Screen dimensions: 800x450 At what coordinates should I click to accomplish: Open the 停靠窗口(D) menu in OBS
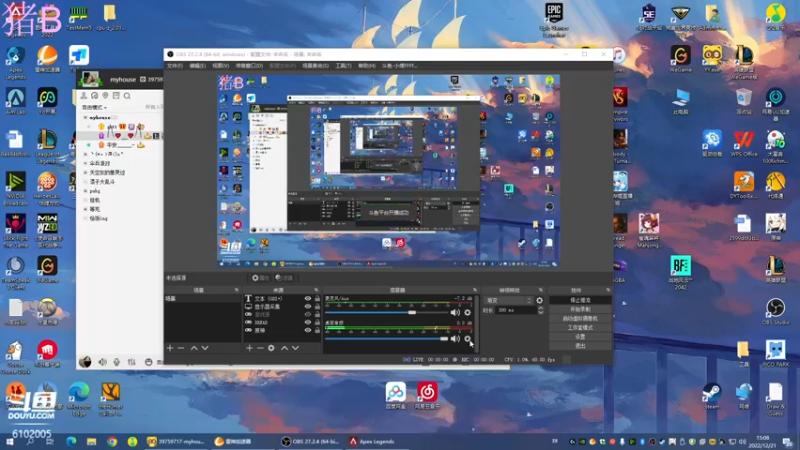[249, 66]
